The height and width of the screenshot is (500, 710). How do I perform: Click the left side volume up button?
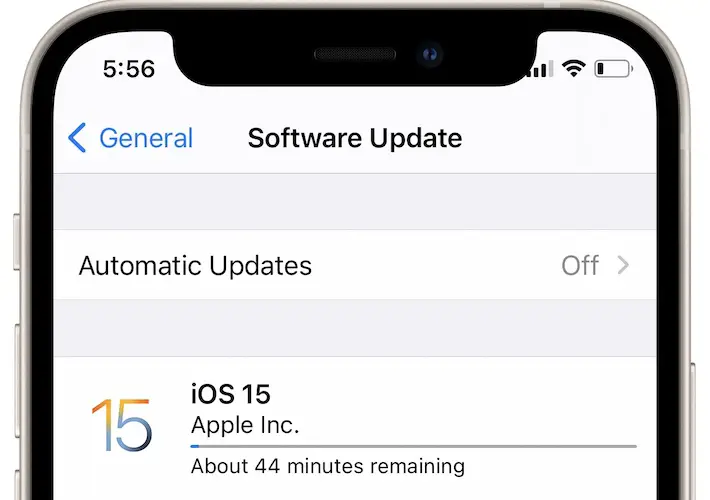coord(17,380)
